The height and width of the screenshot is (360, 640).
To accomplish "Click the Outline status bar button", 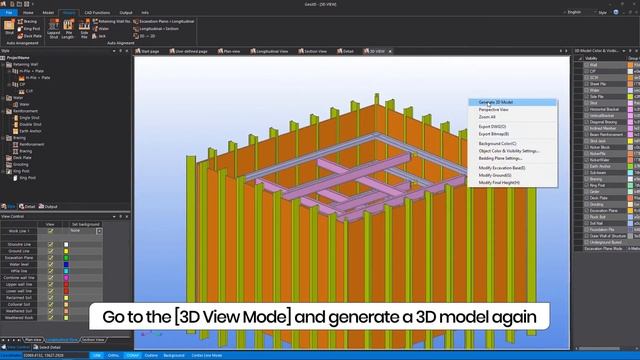I will click(x=151, y=356).
